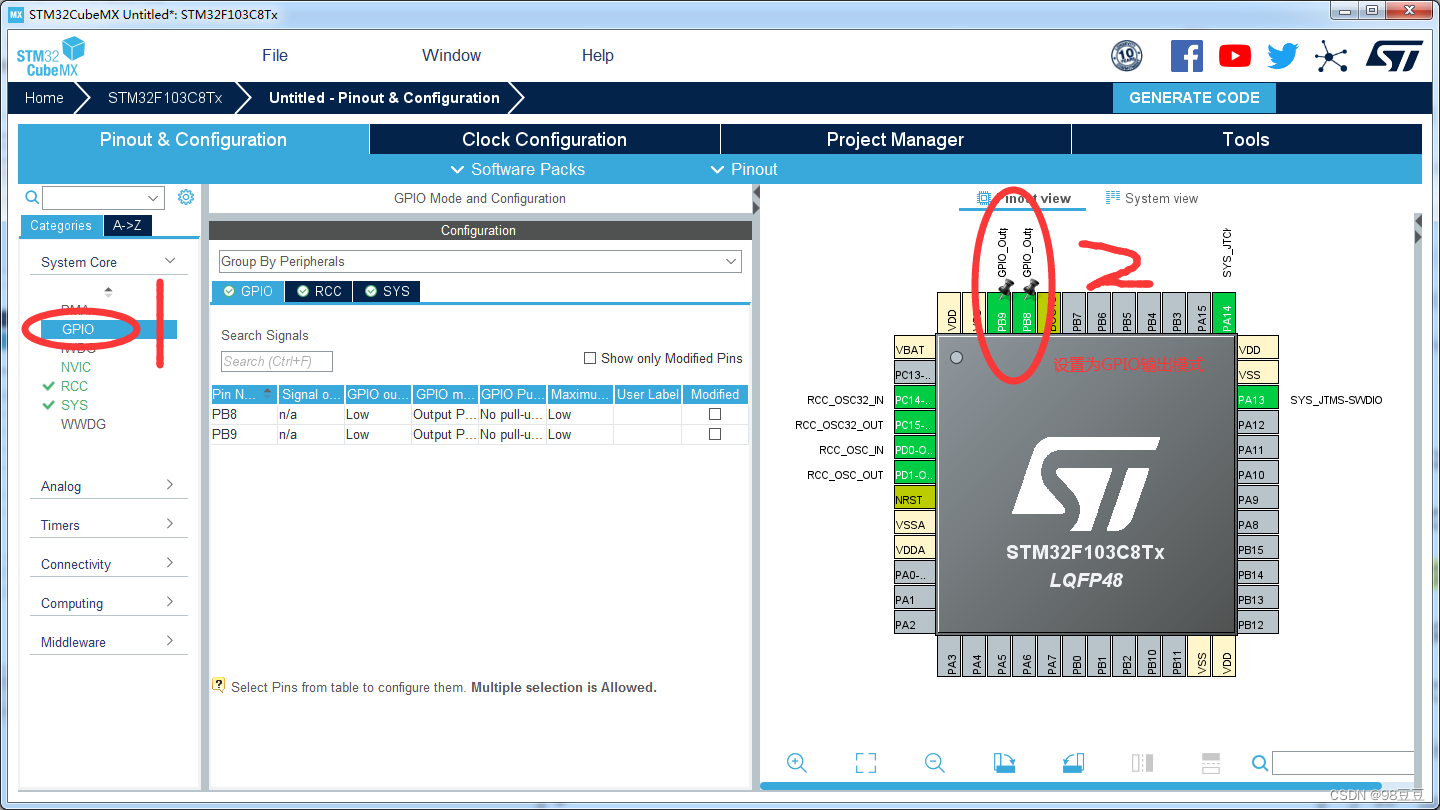Toggle Show only Modified Pins
This screenshot has height=810, width=1440.
[590, 358]
